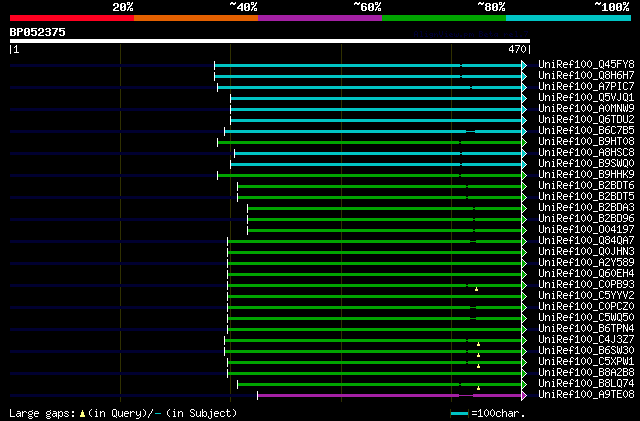Click the ~80% legend label
640x421 pixels.
(x=491, y=7)
